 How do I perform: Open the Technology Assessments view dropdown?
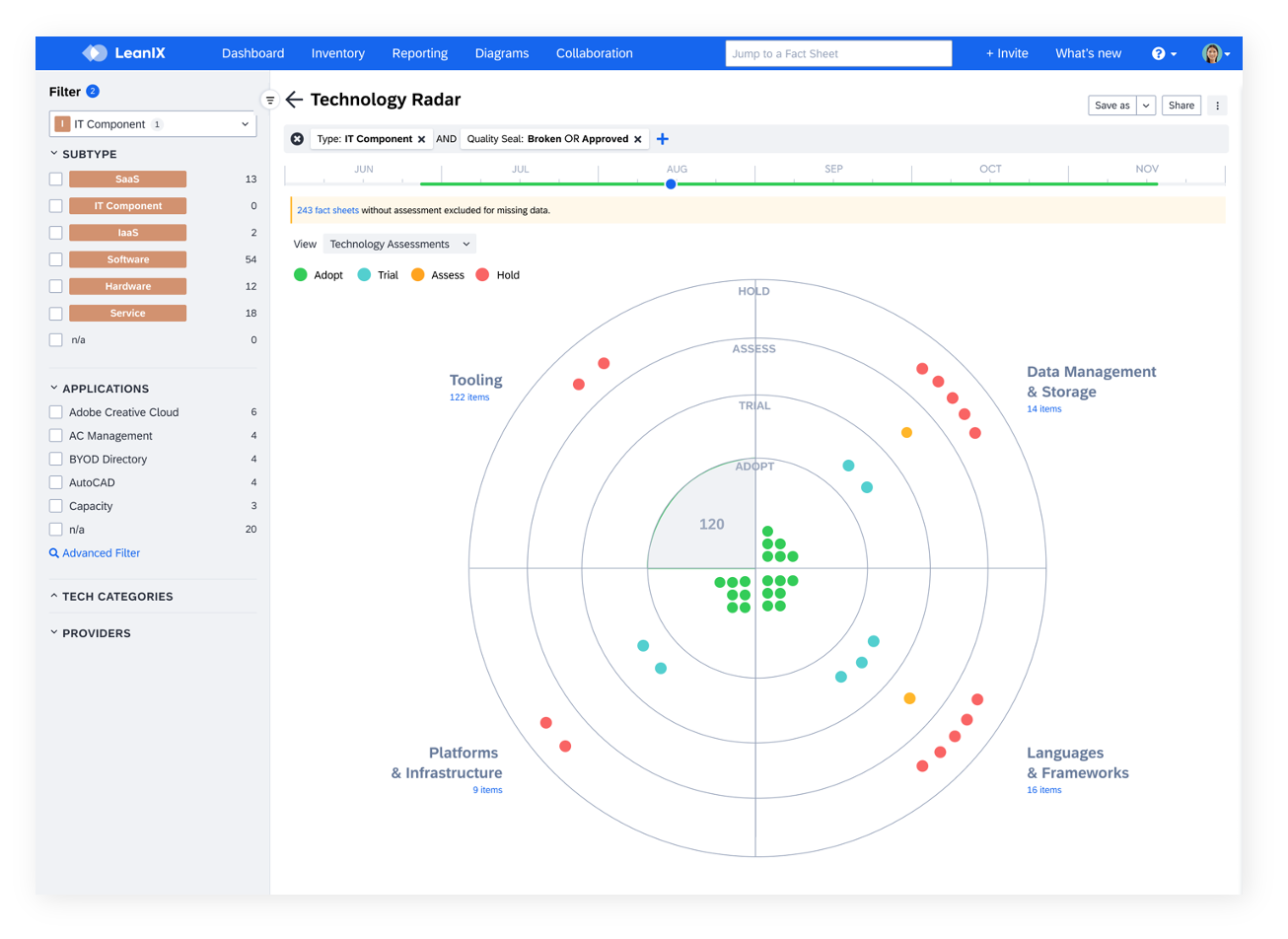(x=398, y=245)
